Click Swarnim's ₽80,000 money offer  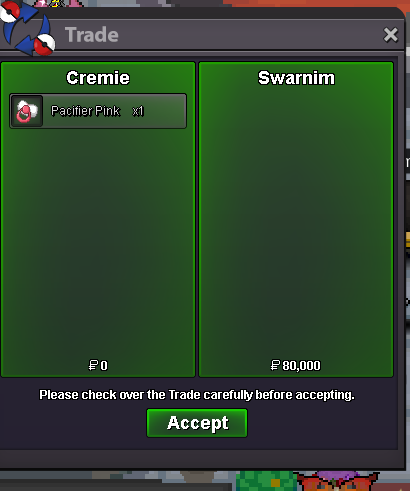point(296,365)
